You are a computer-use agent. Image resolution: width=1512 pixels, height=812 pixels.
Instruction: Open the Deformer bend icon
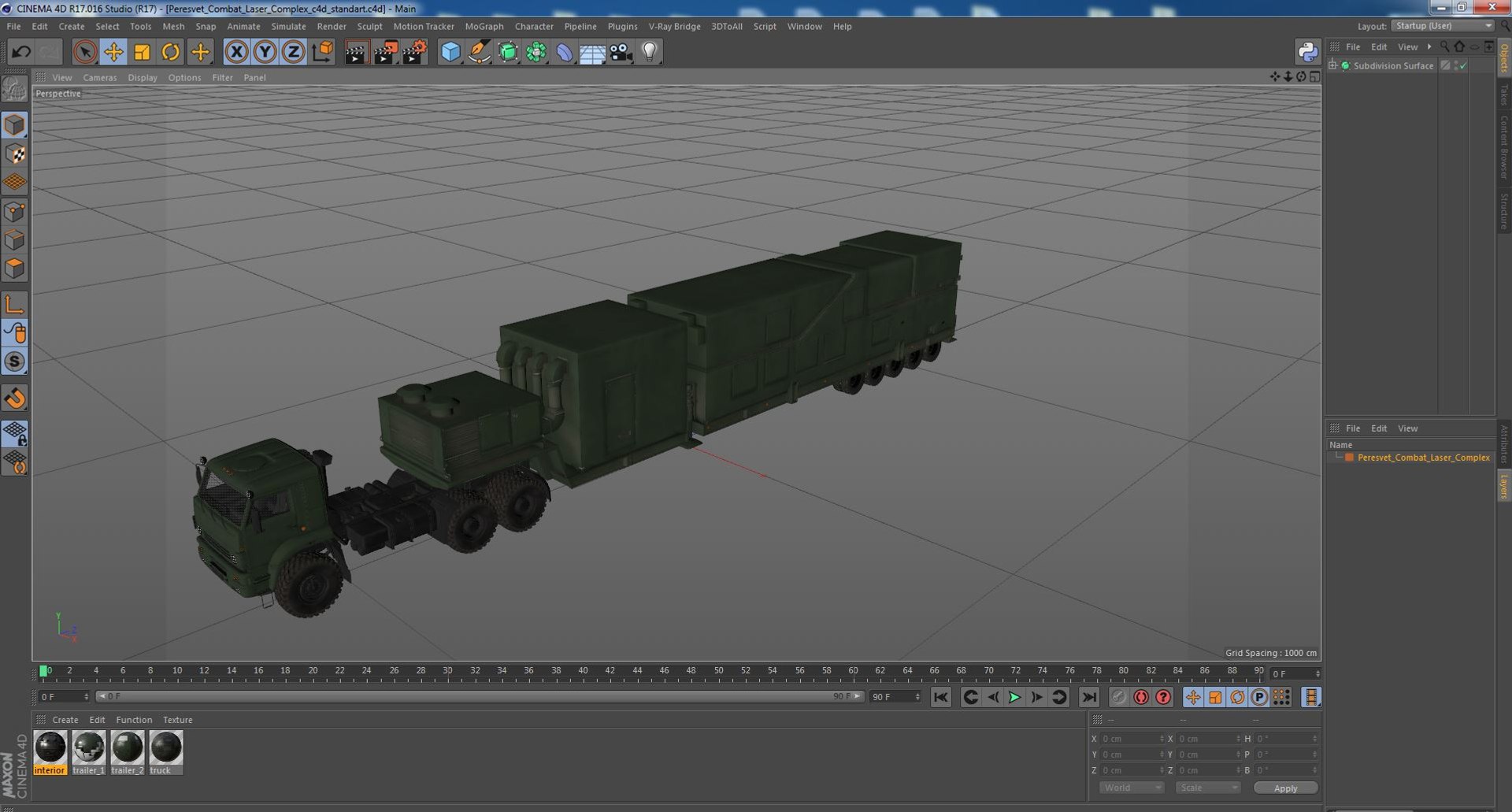pos(565,52)
